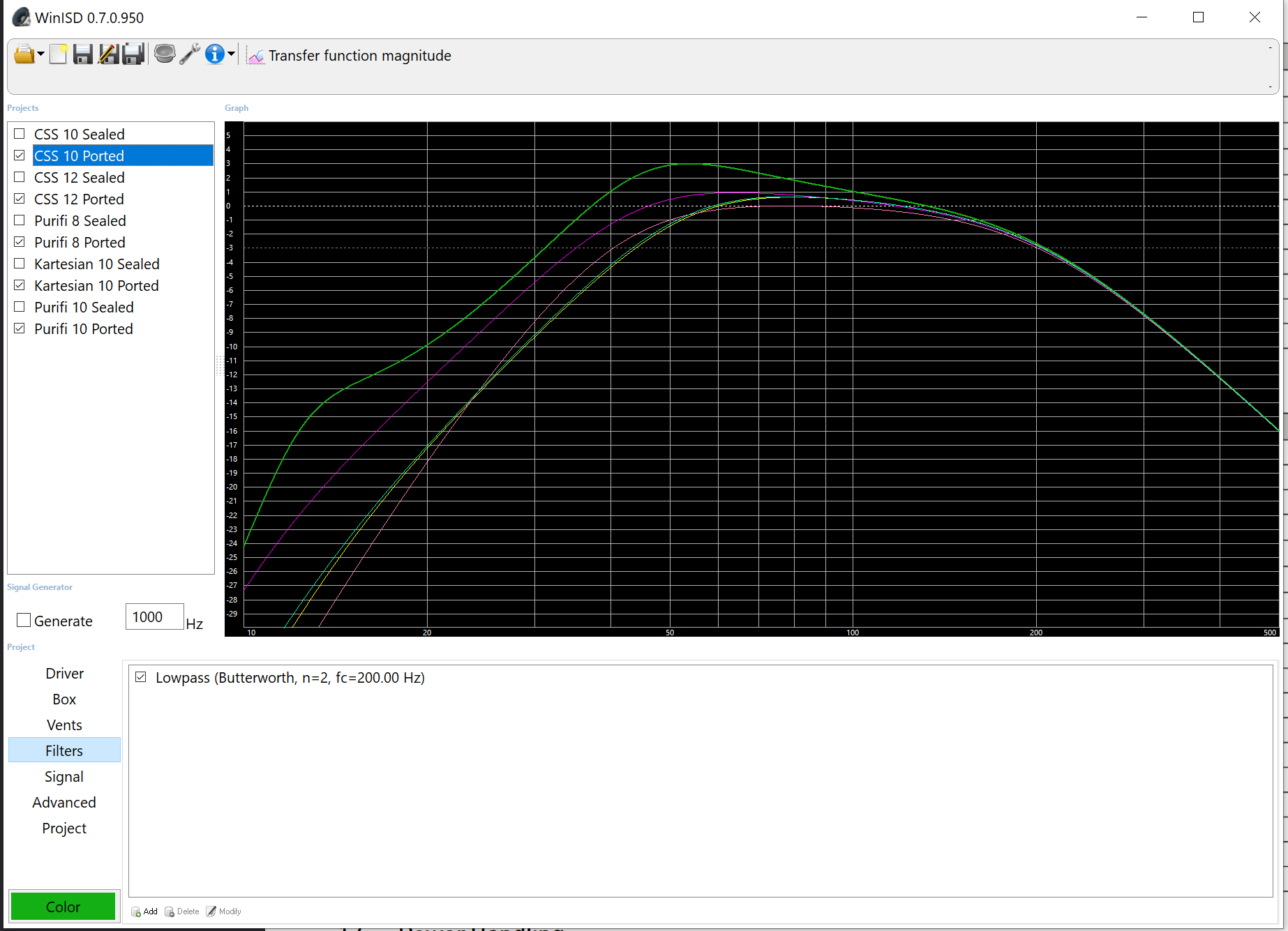Add a new filter
This screenshot has width=1288, height=931.
click(x=144, y=911)
